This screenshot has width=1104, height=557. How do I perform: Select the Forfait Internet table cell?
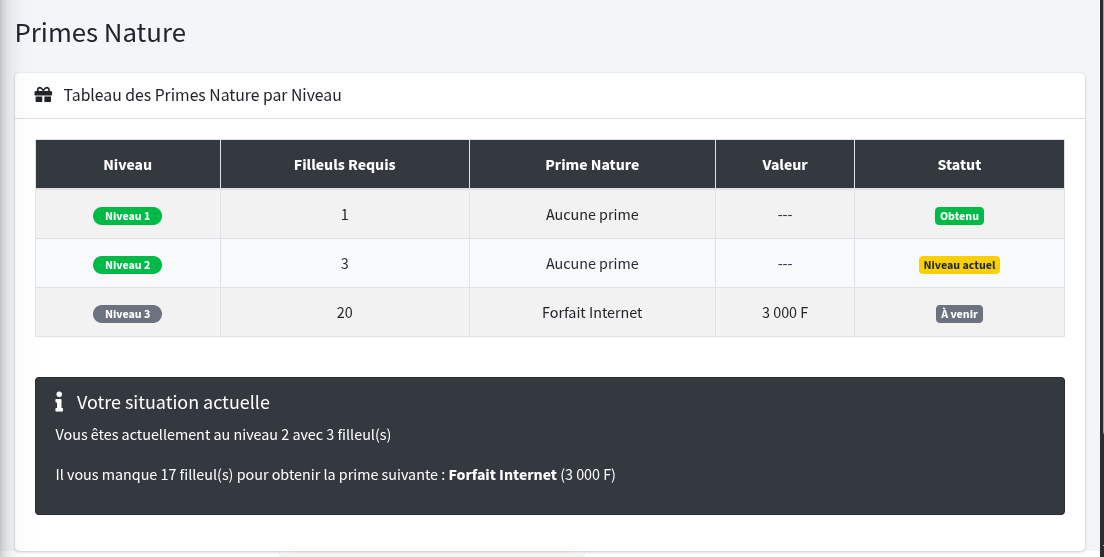pyautogui.click(x=592, y=313)
